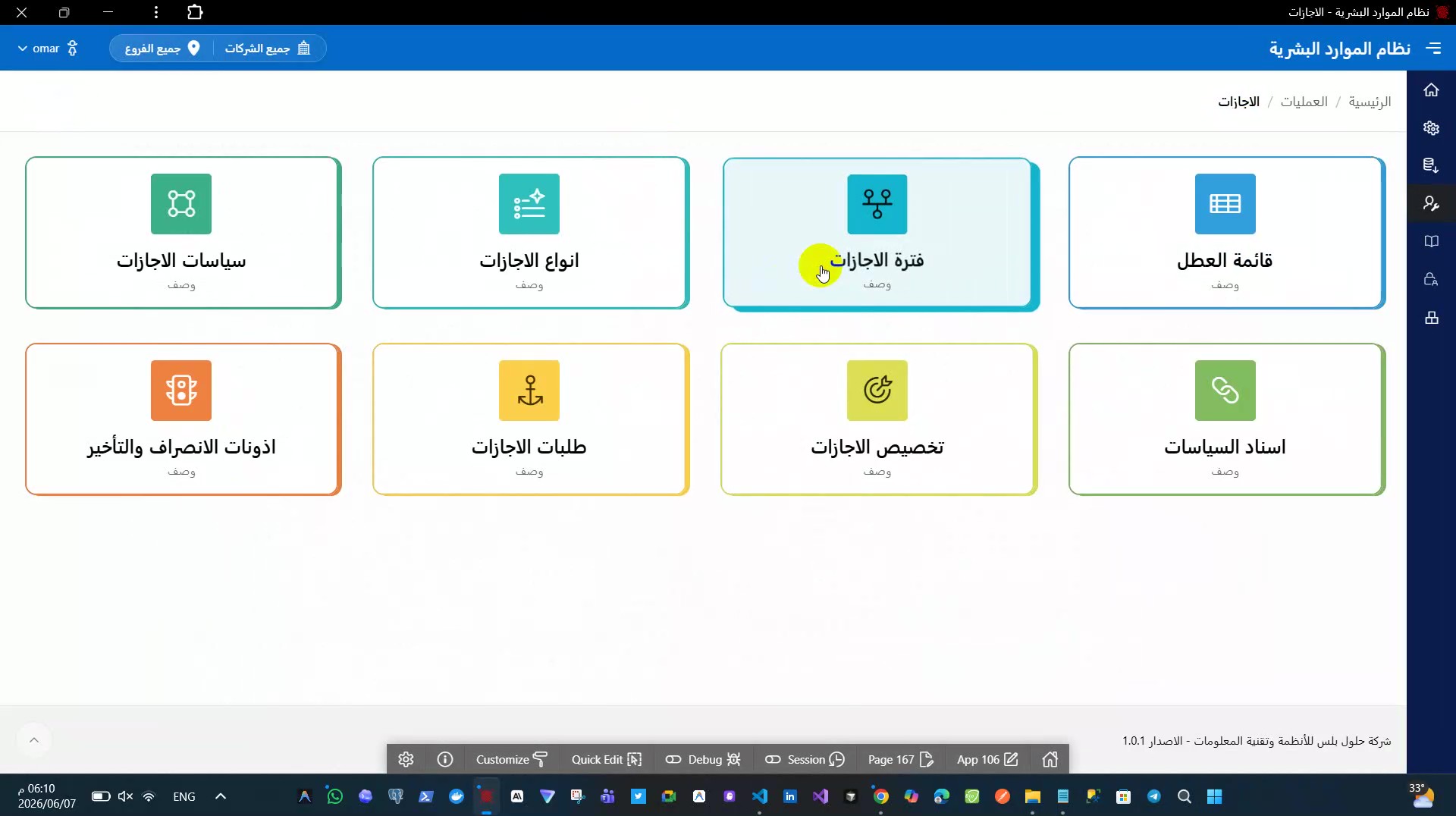Open the developer toolbar settings gear
This screenshot has width=1456, height=816.
click(x=406, y=759)
